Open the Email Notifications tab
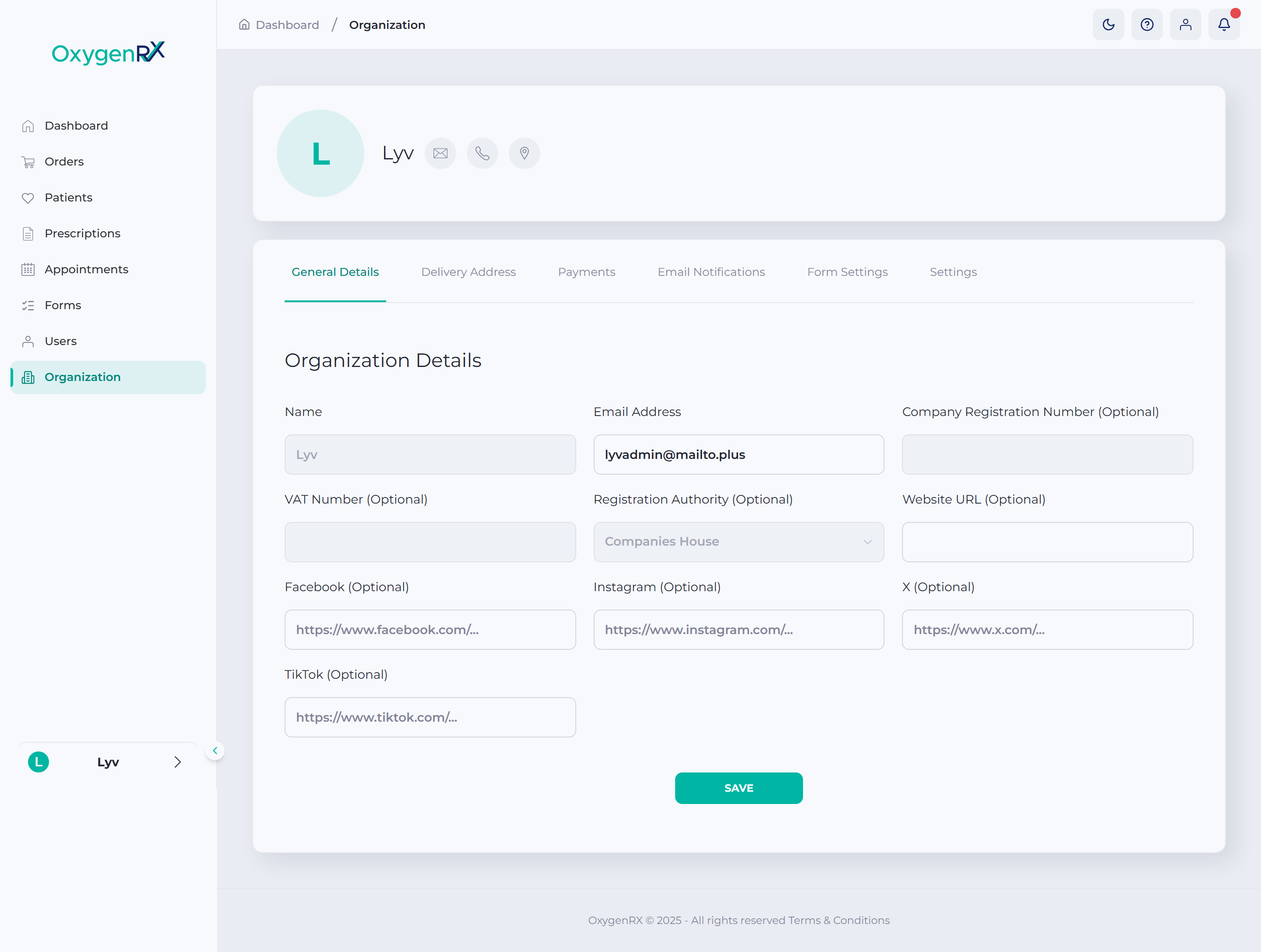This screenshot has height=952, width=1261. [x=712, y=272]
